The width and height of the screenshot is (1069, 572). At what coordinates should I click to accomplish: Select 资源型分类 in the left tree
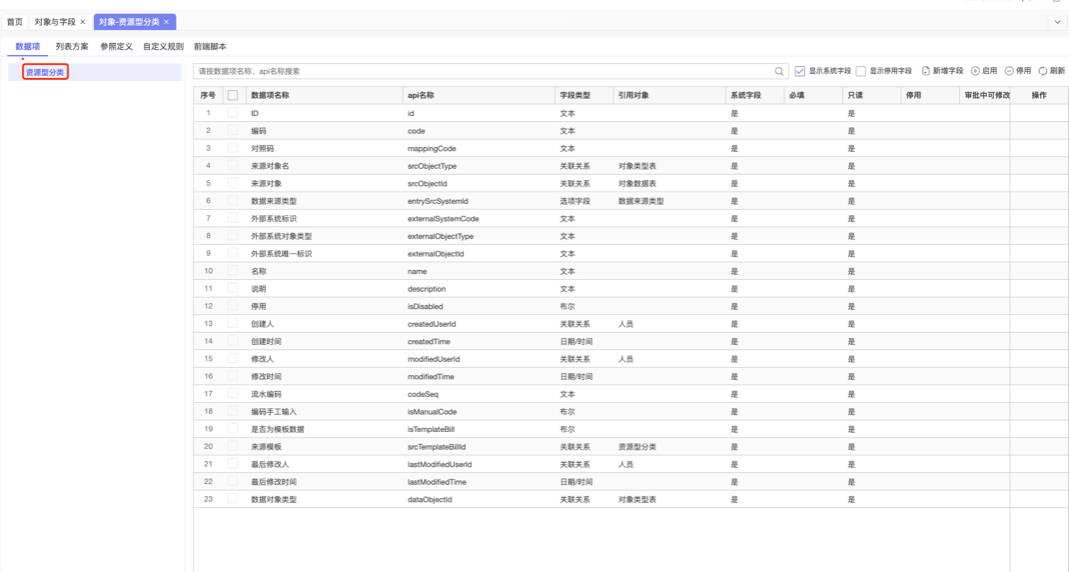pyautogui.click(x=45, y=72)
